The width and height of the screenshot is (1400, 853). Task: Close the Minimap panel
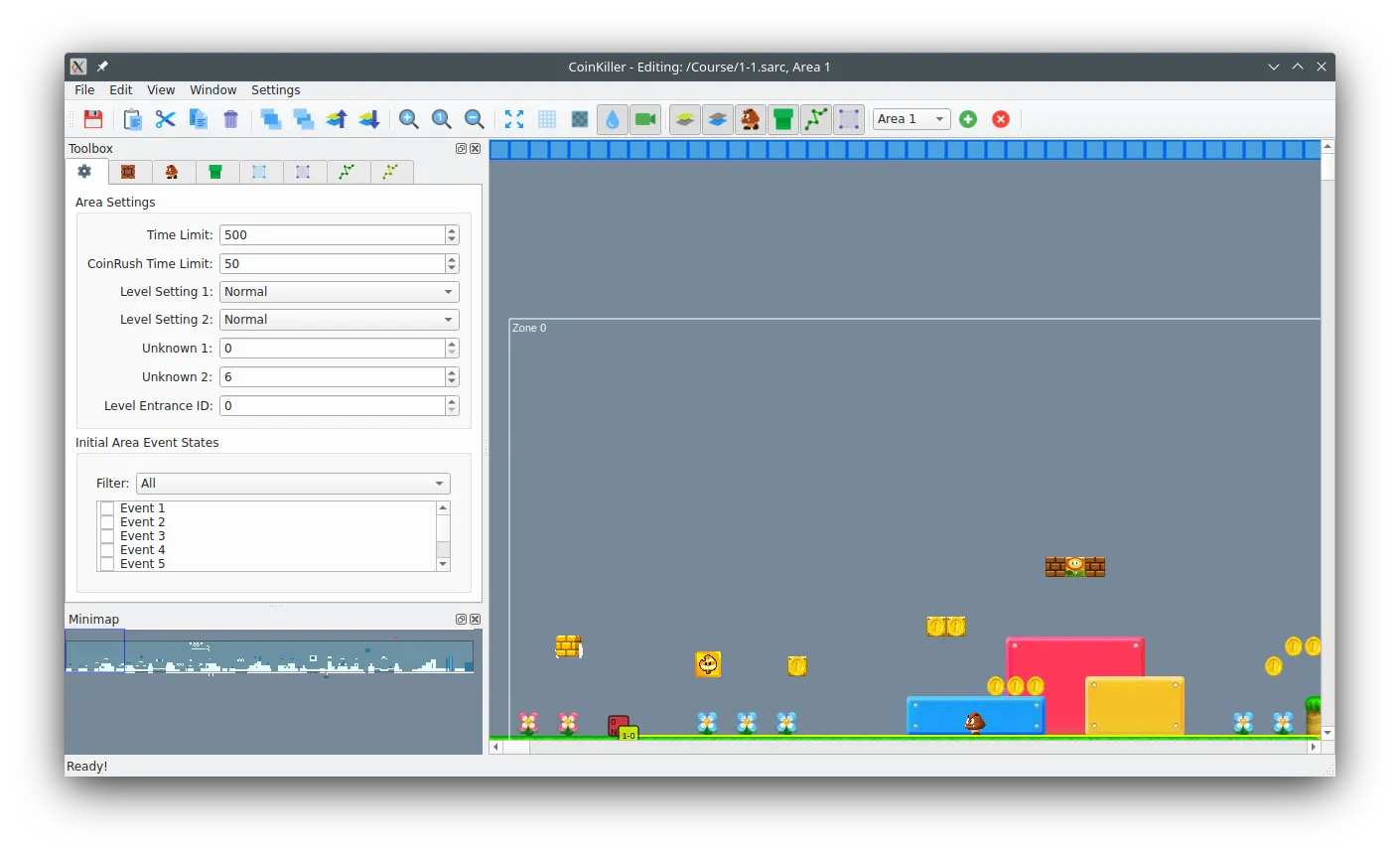pos(475,620)
